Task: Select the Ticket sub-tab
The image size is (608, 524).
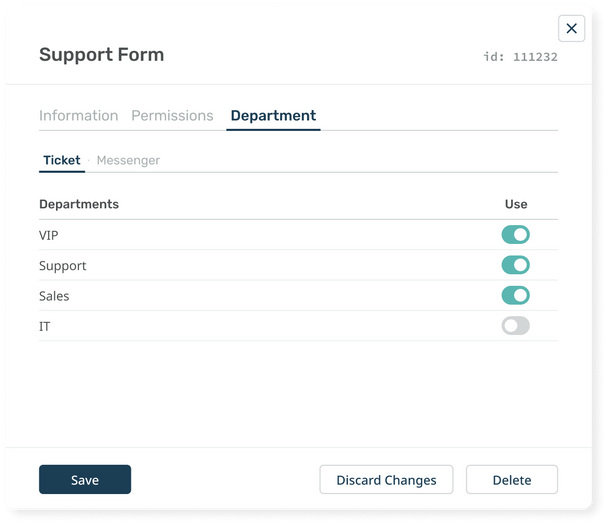Action: pos(62,160)
